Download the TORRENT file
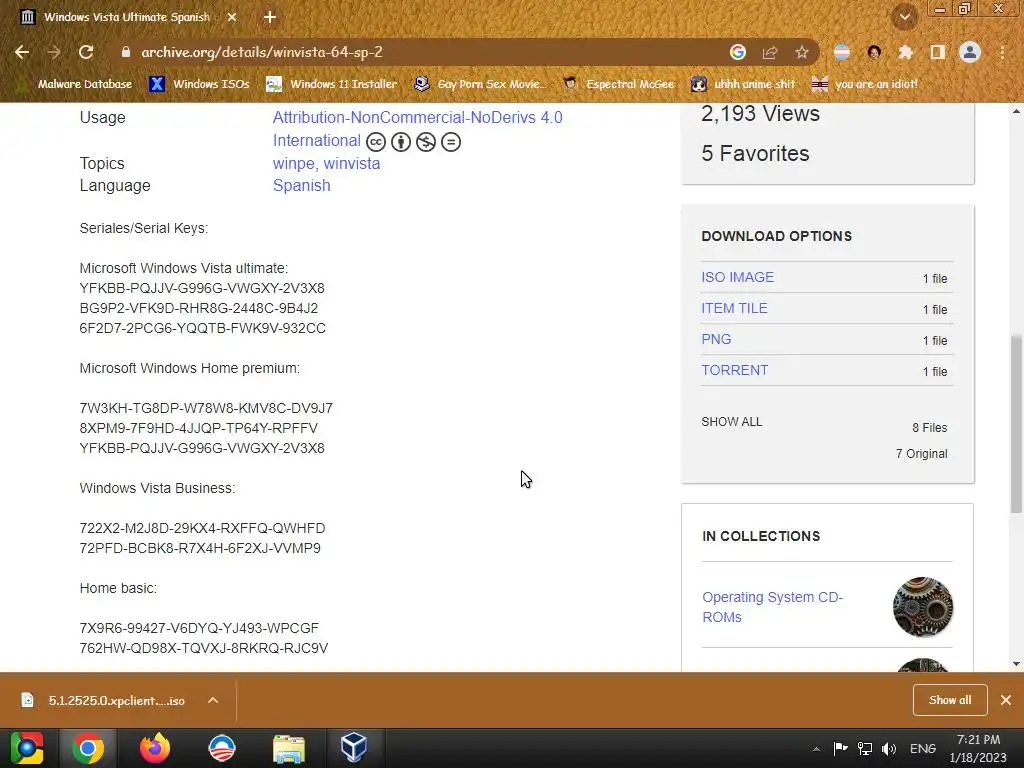 point(734,370)
